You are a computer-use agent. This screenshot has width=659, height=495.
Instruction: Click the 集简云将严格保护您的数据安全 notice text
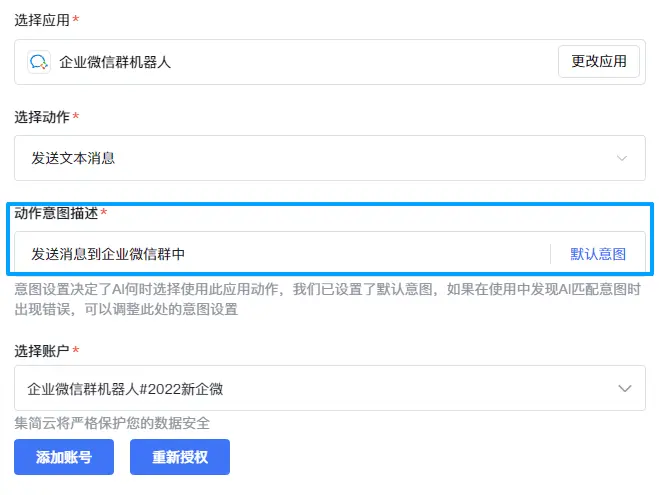pyautogui.click(x=112, y=423)
